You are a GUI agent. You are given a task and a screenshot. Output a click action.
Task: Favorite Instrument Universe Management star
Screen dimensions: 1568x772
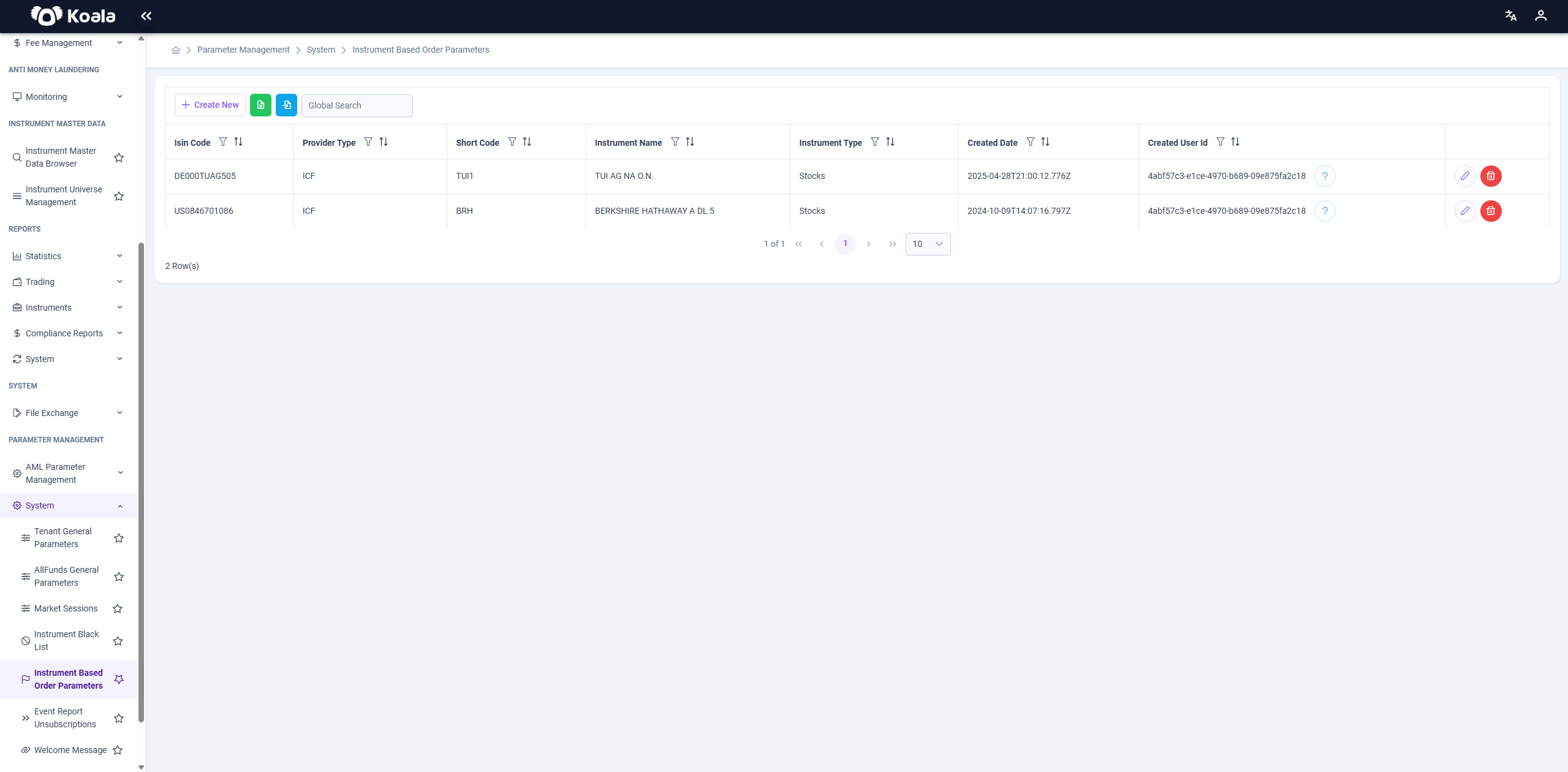click(x=119, y=196)
